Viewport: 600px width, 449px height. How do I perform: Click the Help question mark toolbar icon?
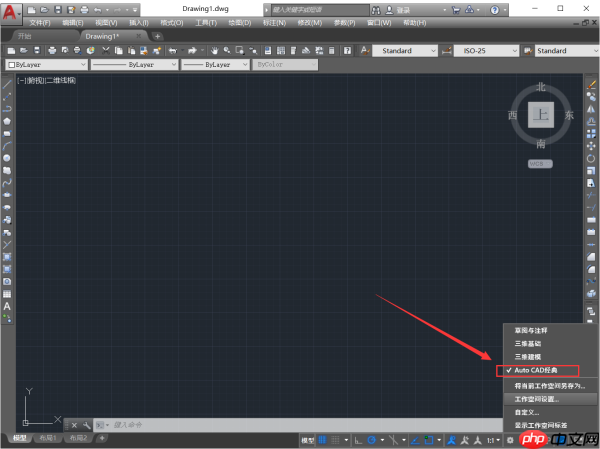347,51
